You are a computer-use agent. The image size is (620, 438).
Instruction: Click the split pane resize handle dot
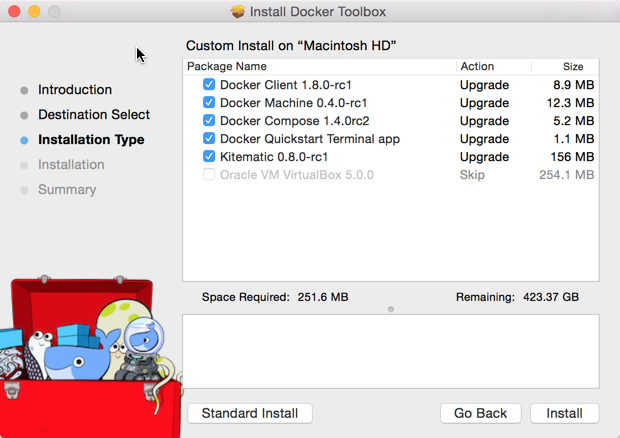tap(391, 309)
